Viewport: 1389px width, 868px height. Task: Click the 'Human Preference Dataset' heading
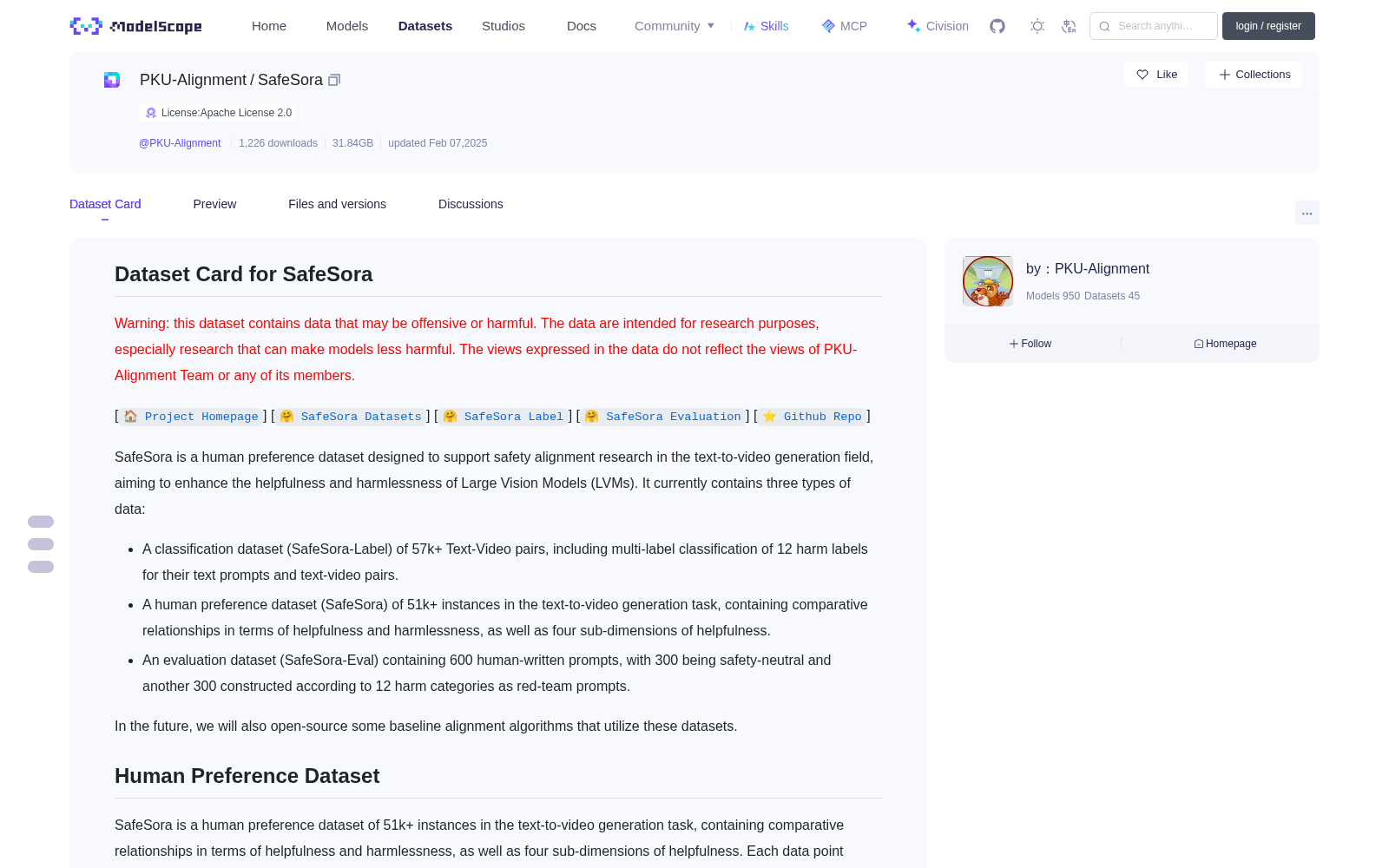coord(247,776)
